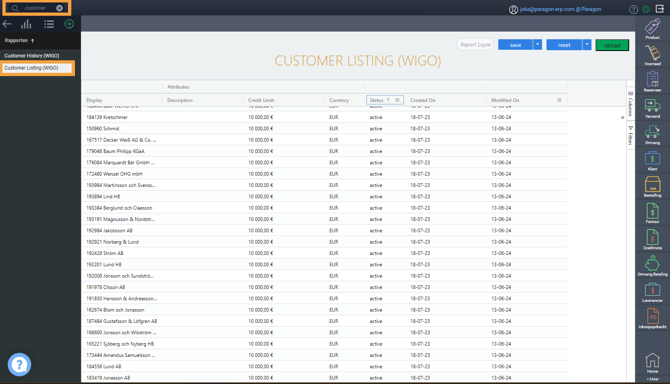Expand the reset button dropdown arrow
The height and width of the screenshot is (384, 670).
click(x=587, y=45)
